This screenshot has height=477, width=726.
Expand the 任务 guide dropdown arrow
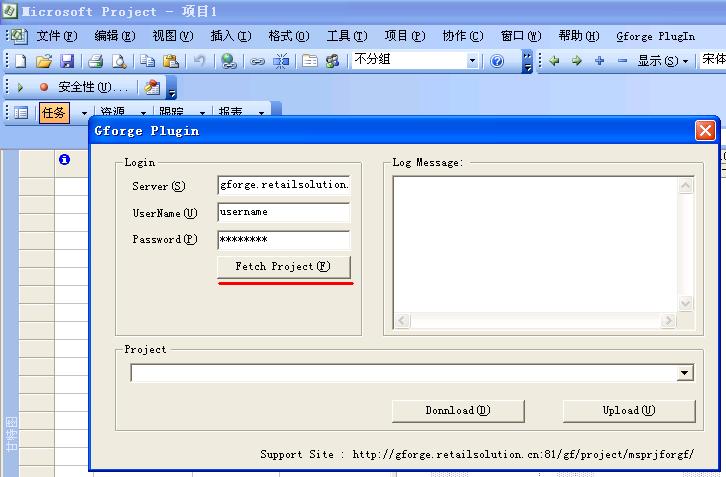coord(84,113)
